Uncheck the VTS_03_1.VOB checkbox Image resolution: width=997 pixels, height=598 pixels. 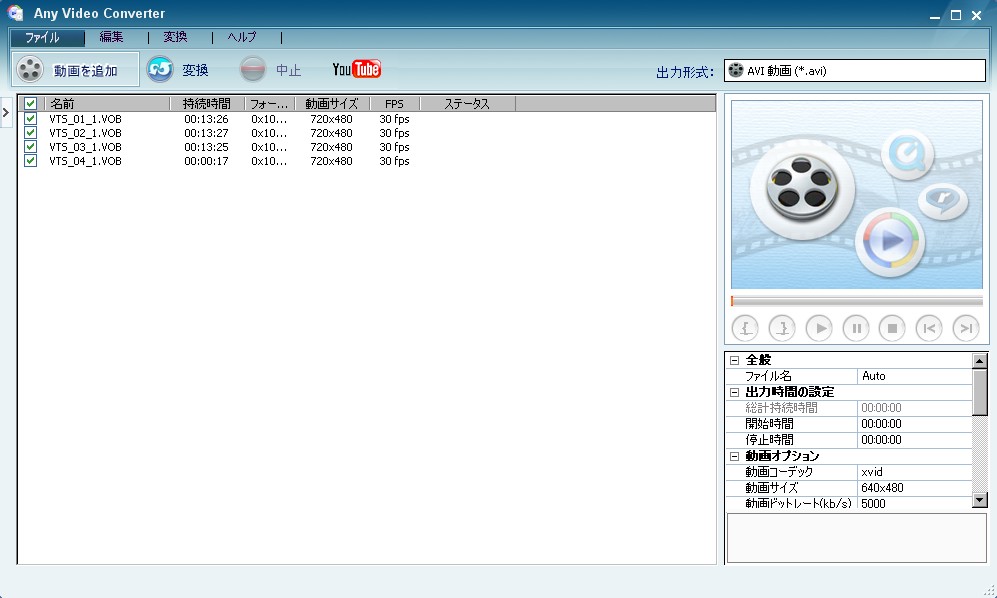30,146
